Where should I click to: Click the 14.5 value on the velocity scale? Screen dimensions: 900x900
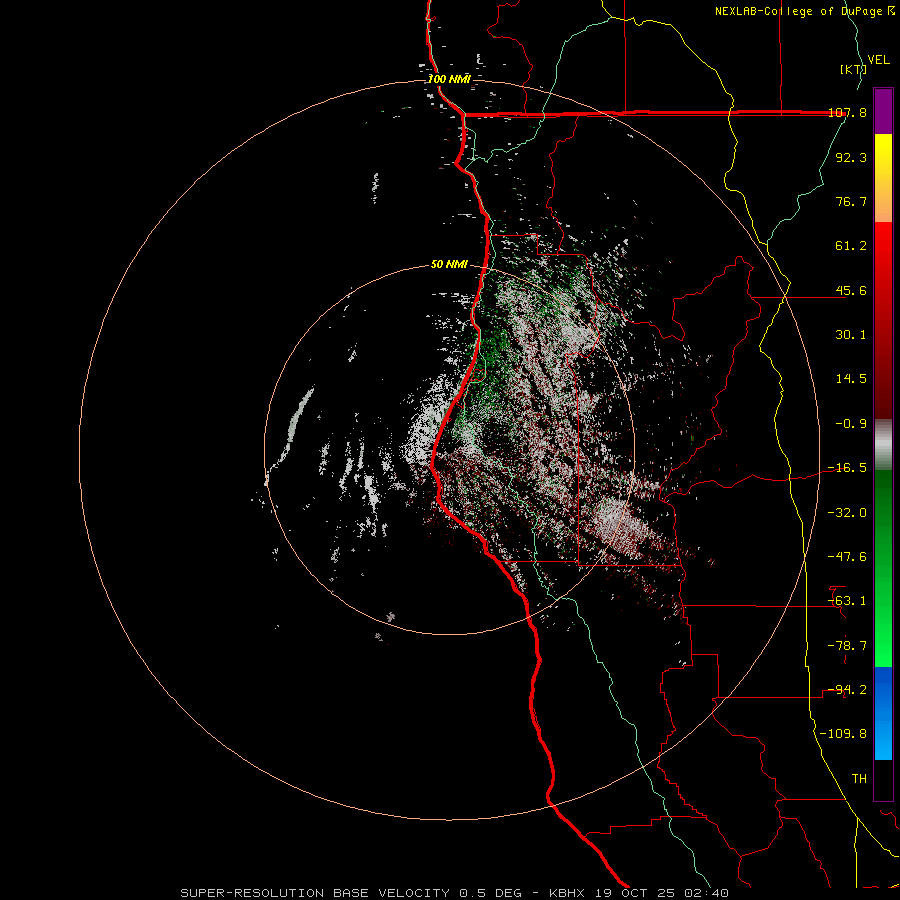851,379
